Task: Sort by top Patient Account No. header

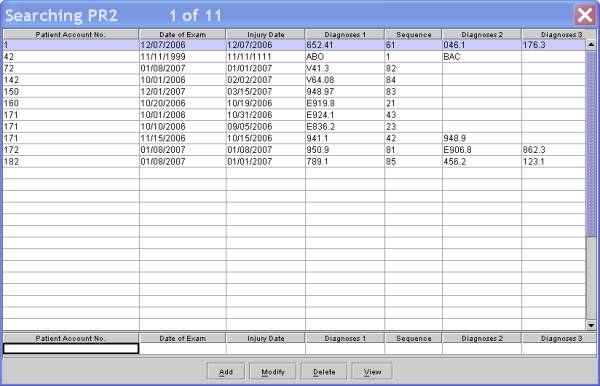Action: [71, 34]
